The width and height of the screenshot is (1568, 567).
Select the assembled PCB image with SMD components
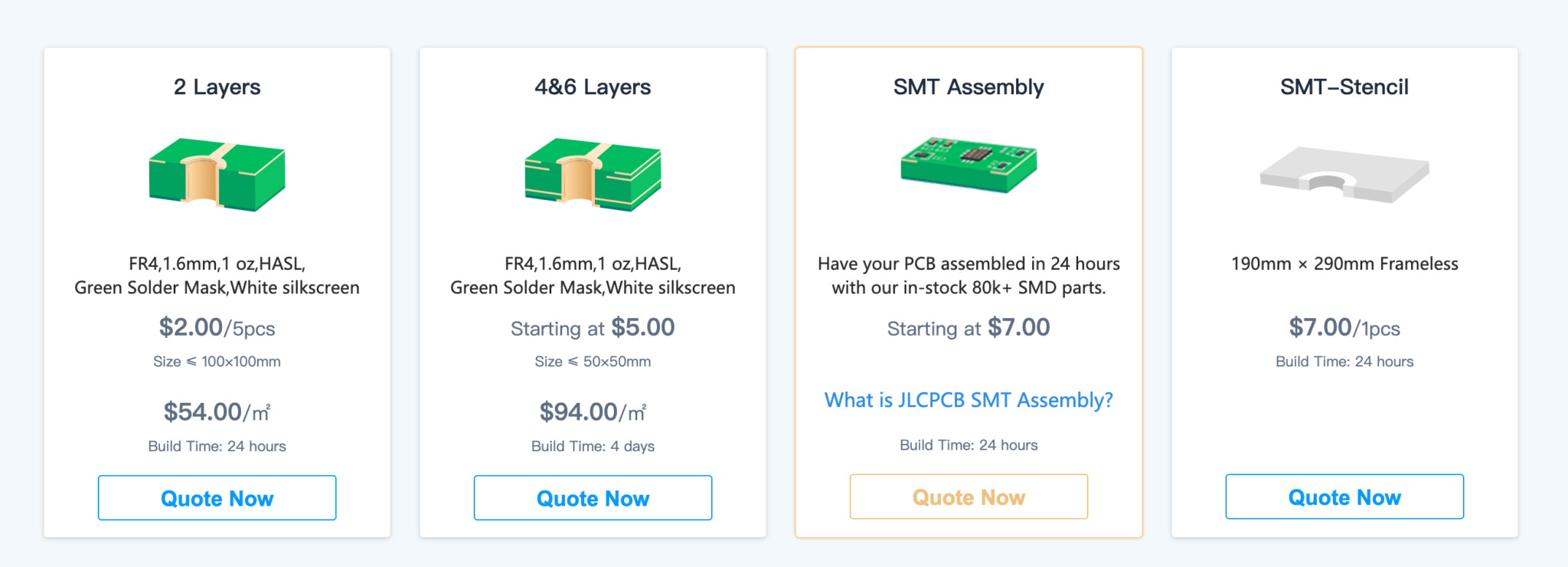968,165
